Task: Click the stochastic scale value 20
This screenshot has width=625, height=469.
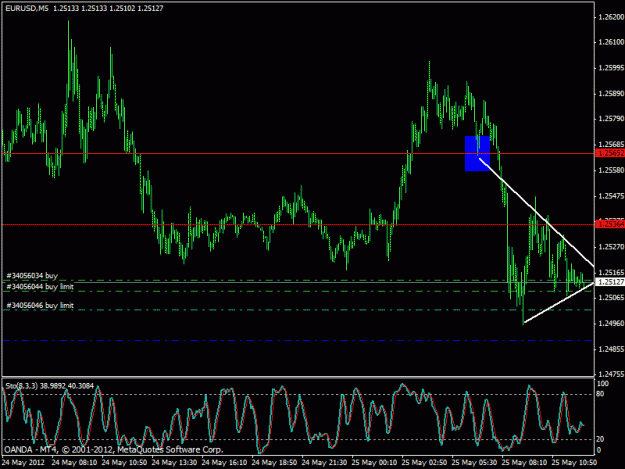Action: coord(601,439)
